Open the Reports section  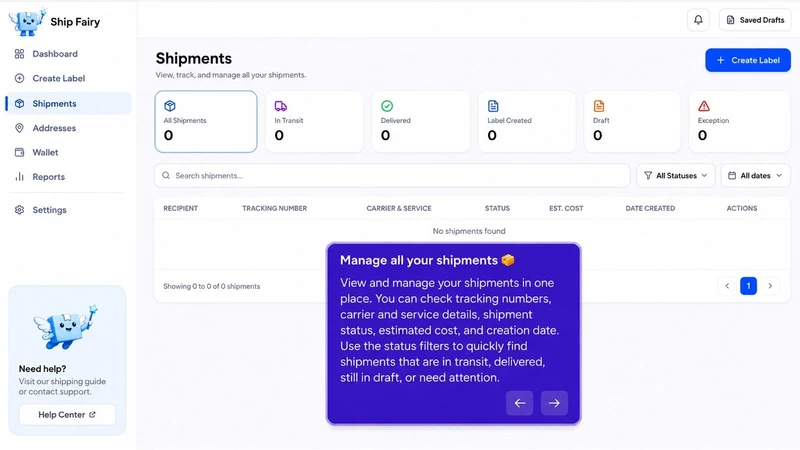pos(67,177)
